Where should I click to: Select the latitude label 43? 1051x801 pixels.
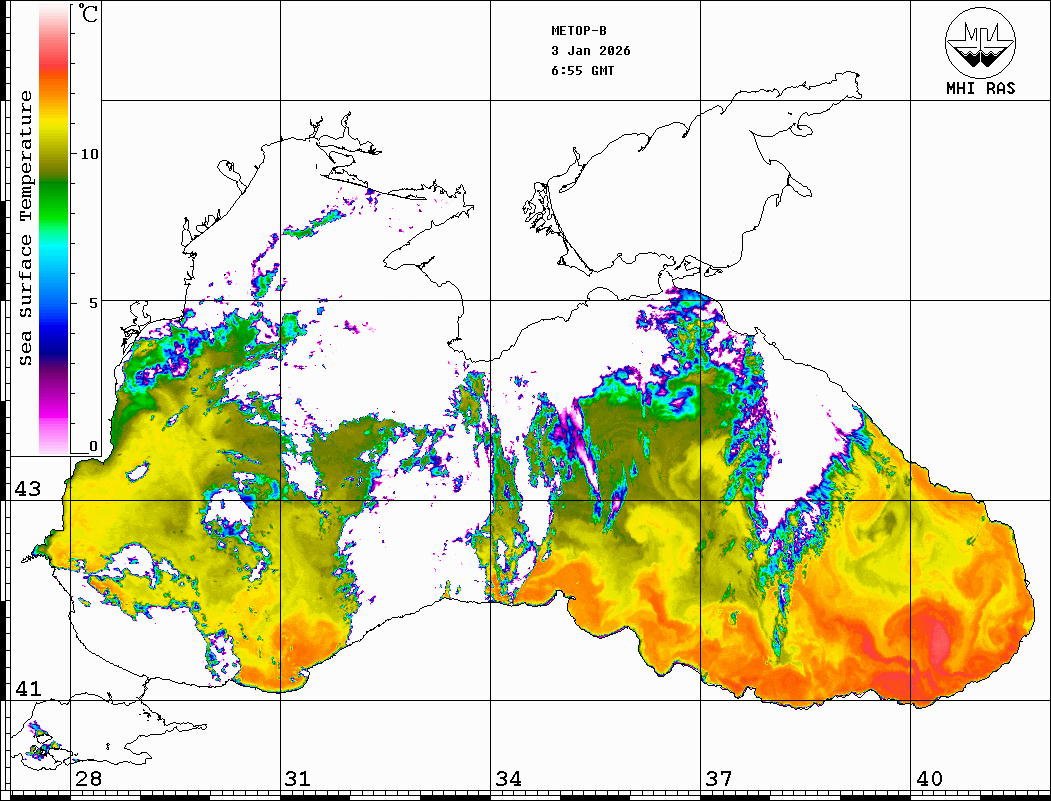[x=25, y=489]
